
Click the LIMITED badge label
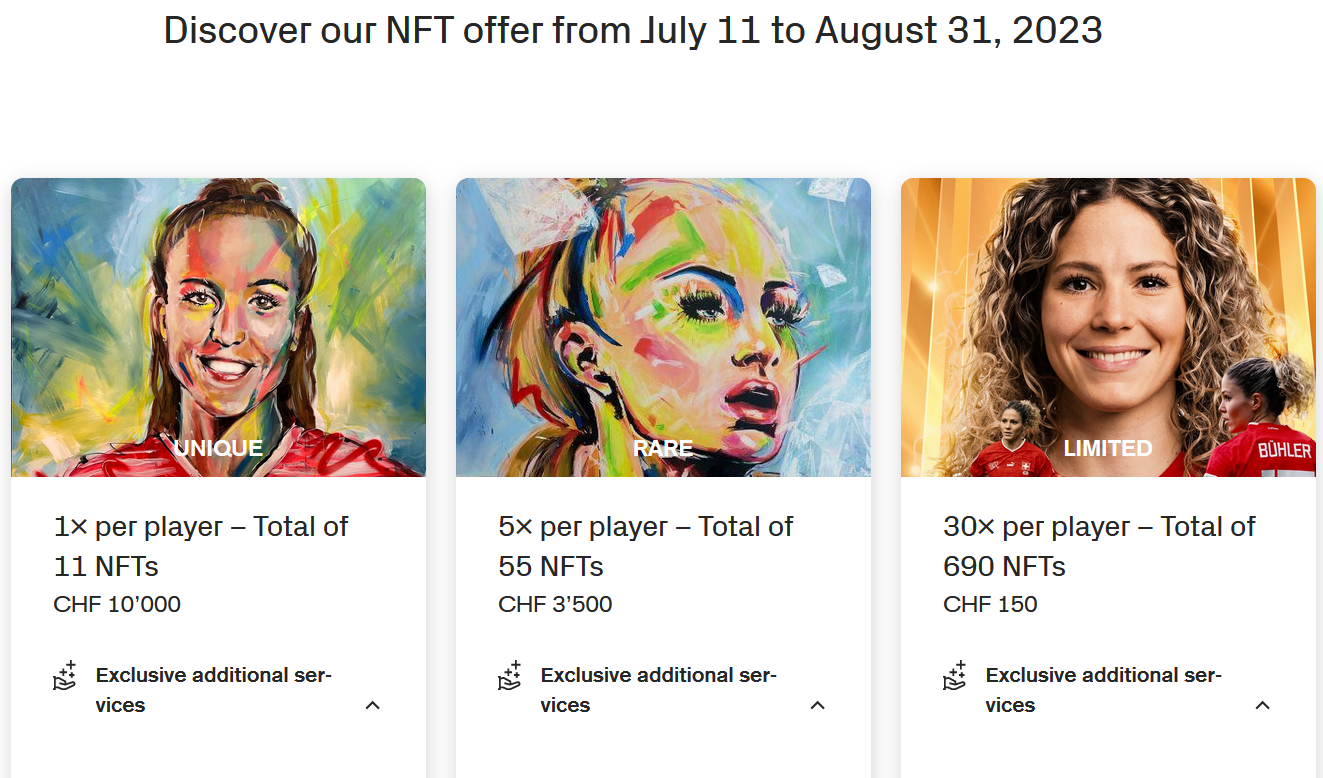coord(1108,448)
